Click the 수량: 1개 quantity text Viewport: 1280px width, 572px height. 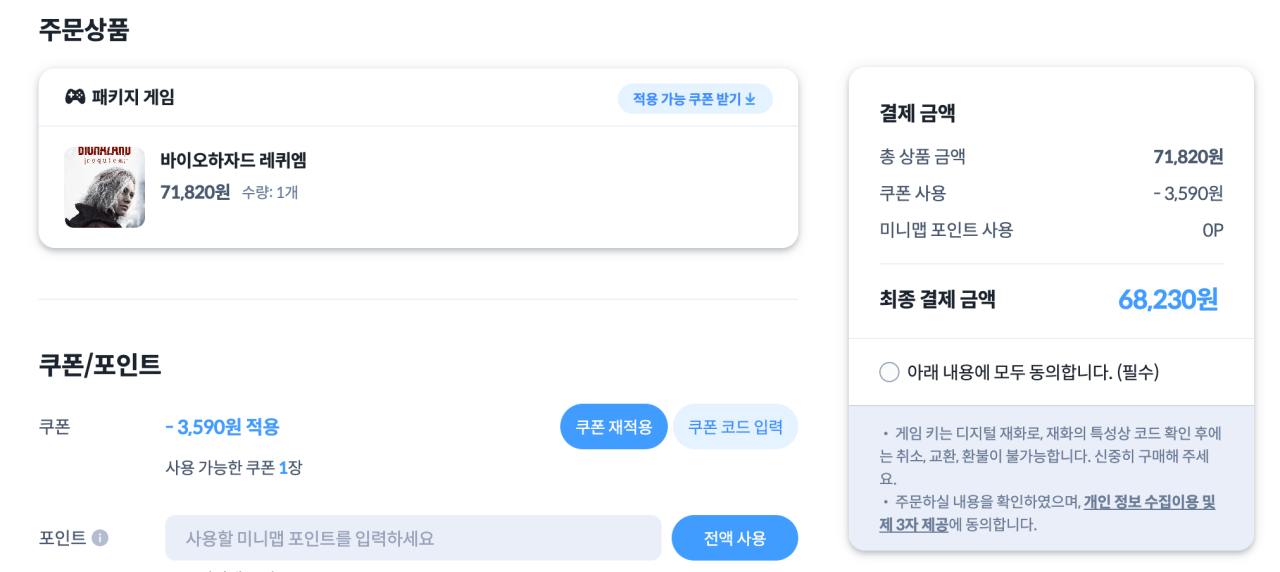tap(270, 192)
